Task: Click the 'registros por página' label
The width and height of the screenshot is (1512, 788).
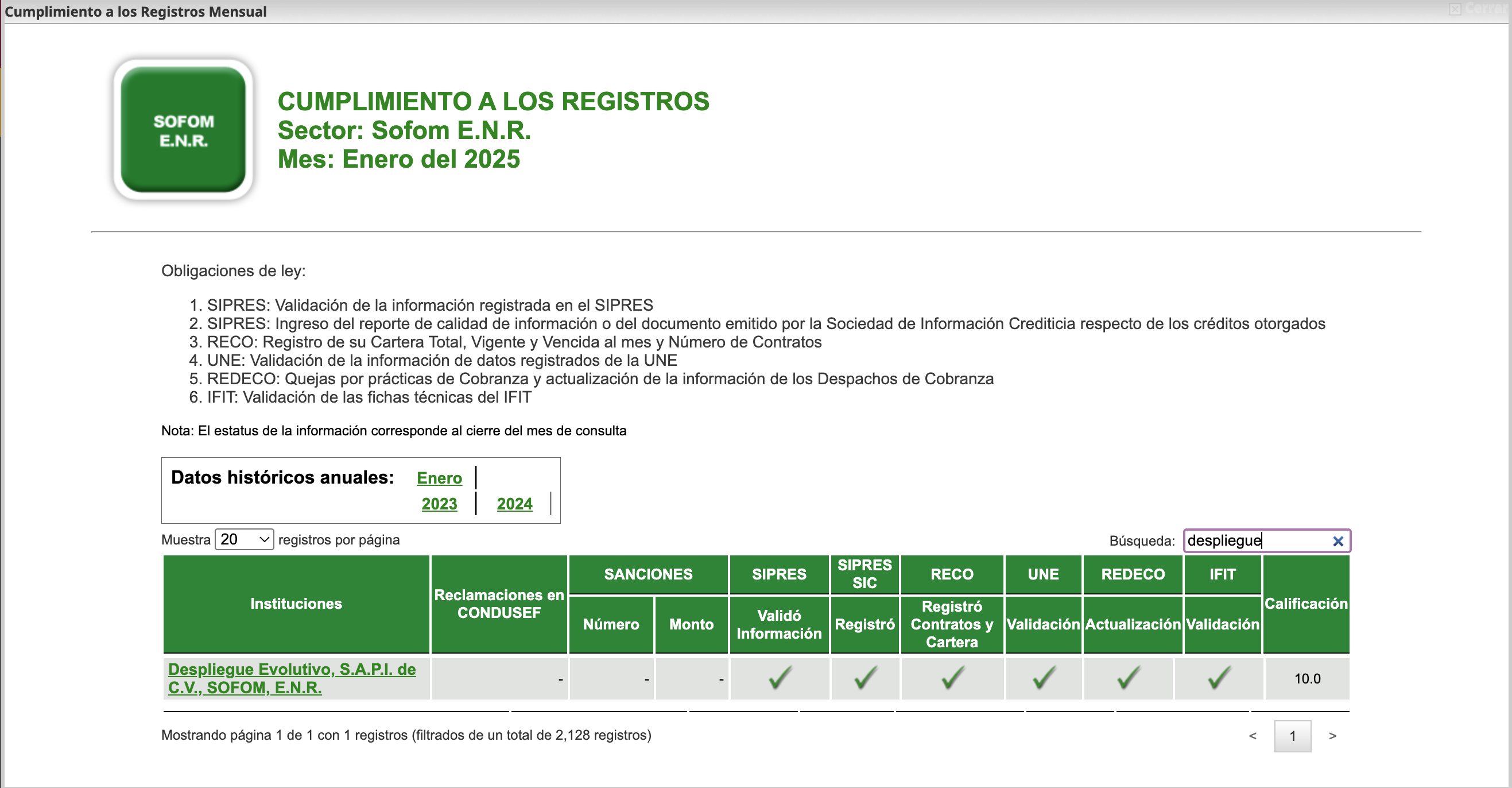Action: pos(339,540)
